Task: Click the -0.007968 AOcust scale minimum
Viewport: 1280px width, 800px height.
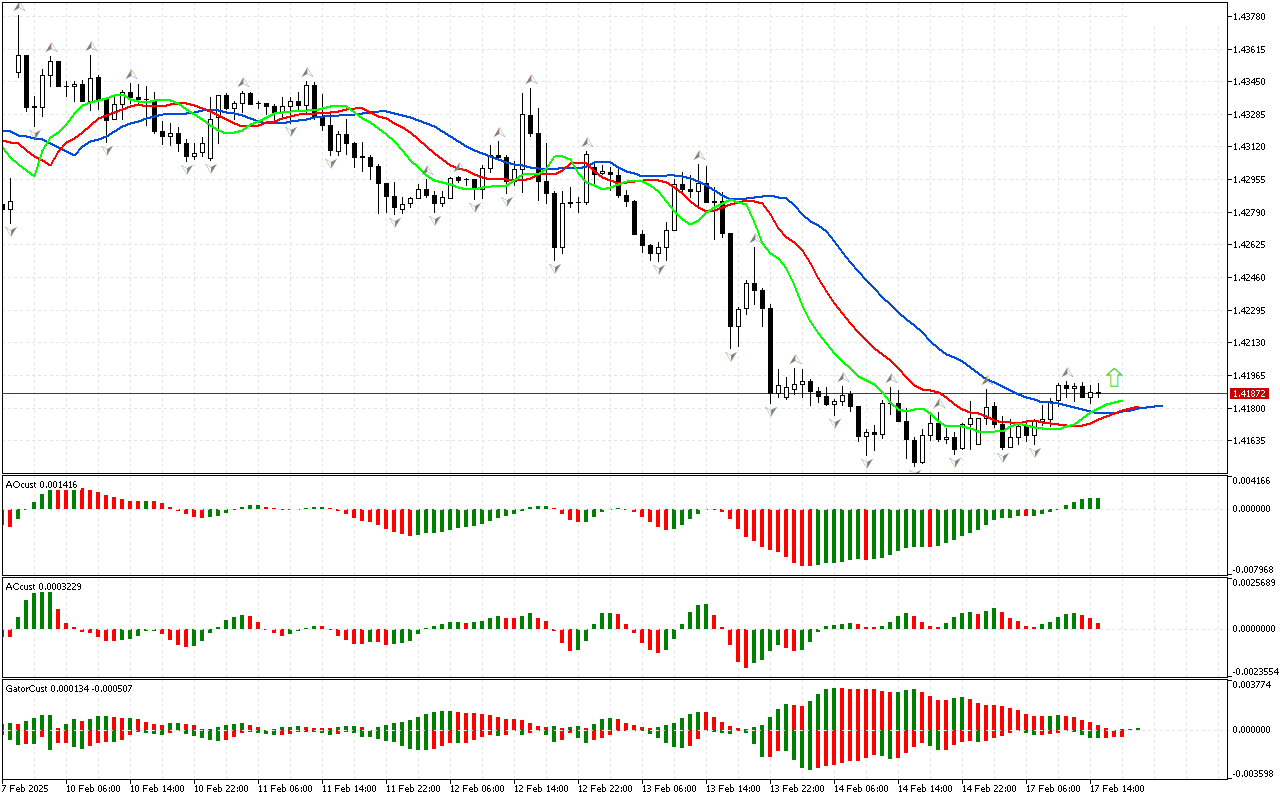Action: [1251, 570]
